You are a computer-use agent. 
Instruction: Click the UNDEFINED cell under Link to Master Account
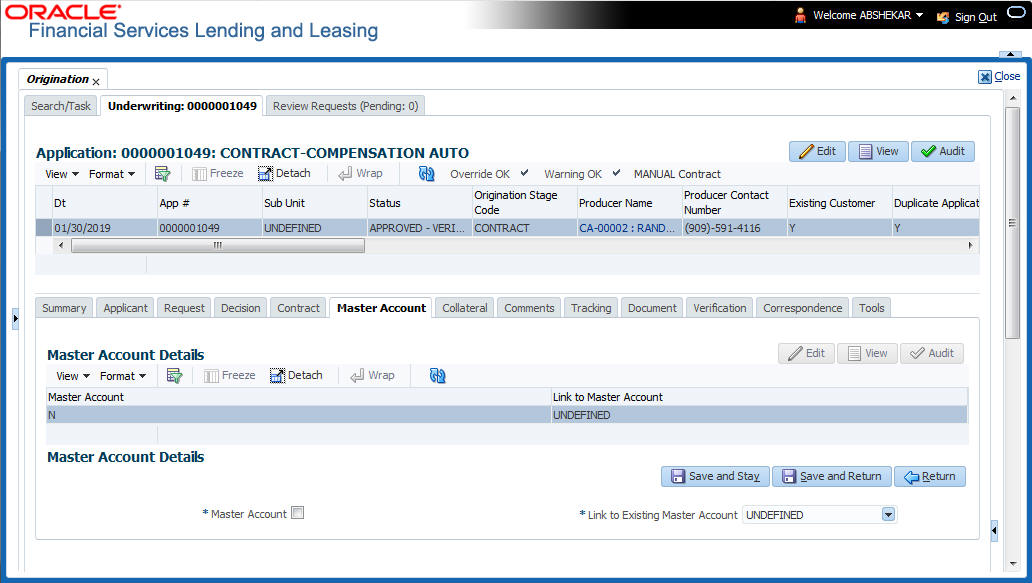(759, 415)
